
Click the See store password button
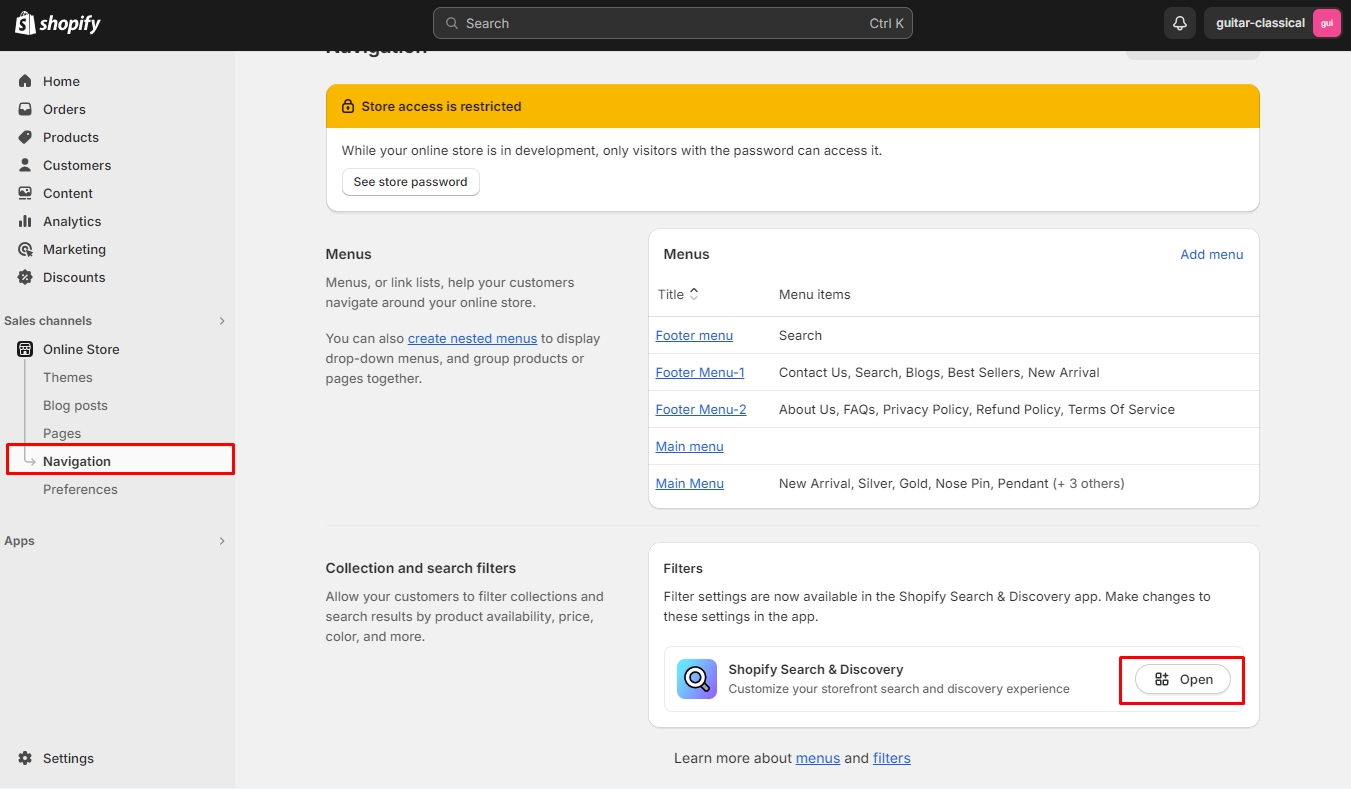pyautogui.click(x=410, y=182)
